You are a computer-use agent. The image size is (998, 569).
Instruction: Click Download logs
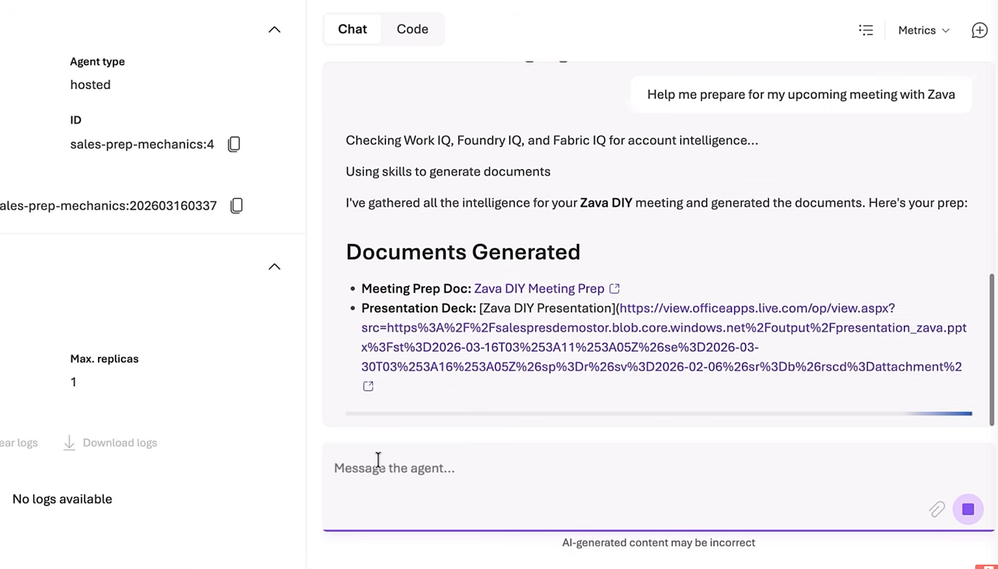110,443
